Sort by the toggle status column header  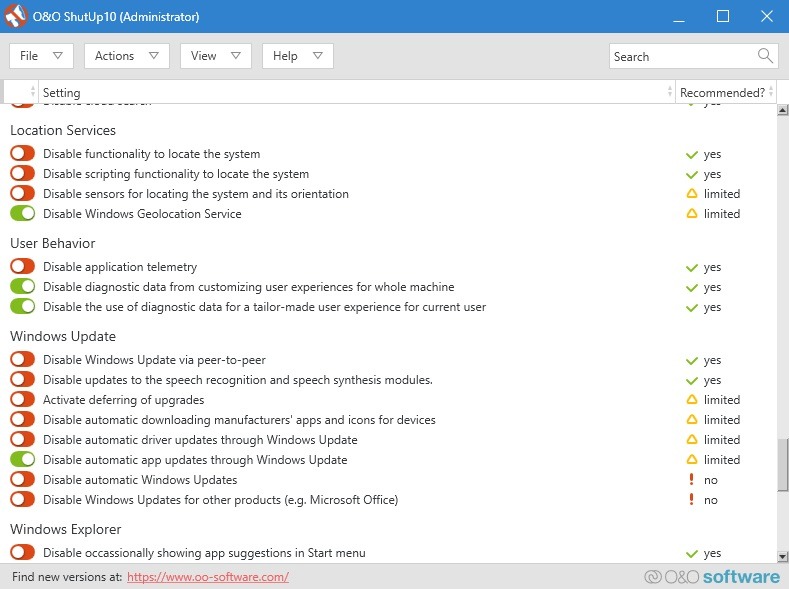click(x=21, y=92)
